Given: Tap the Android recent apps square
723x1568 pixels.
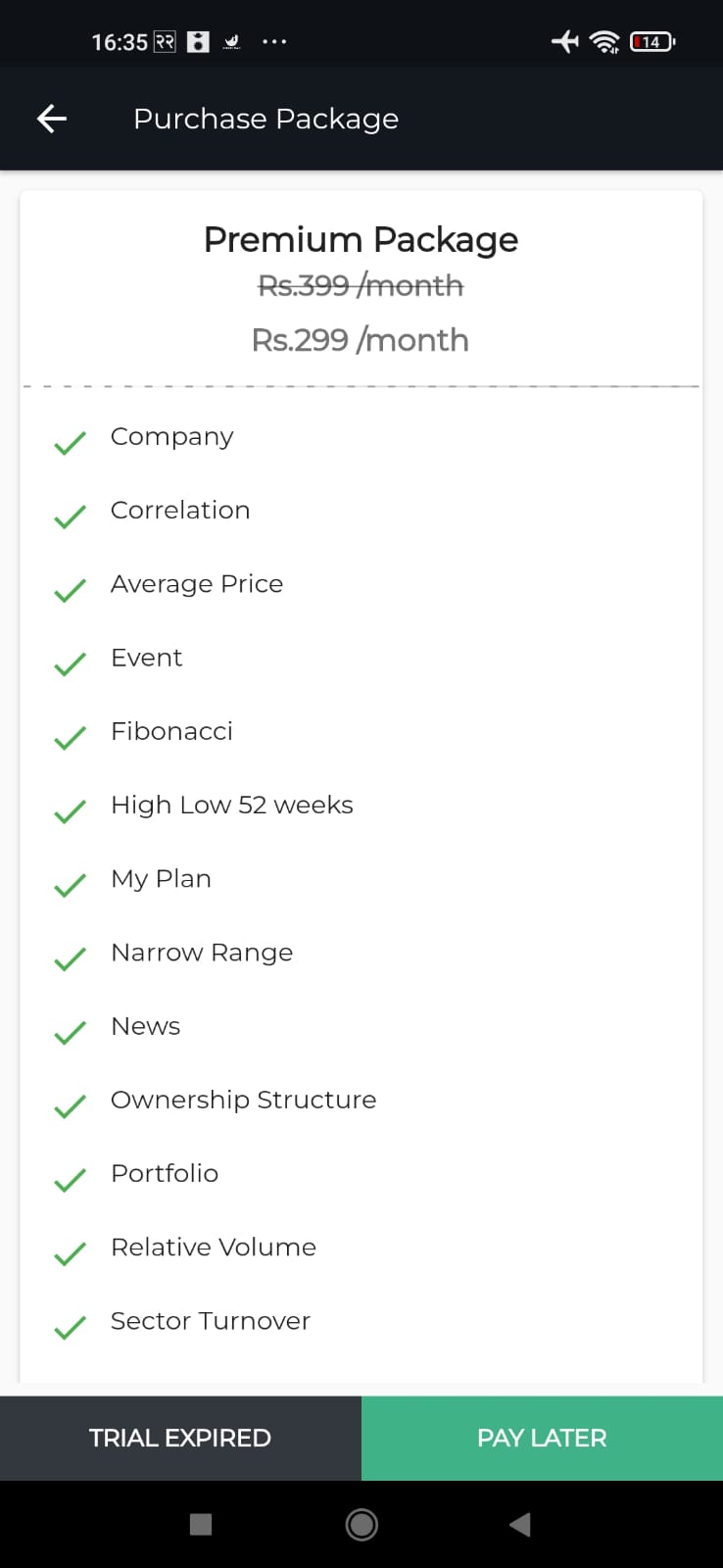Looking at the screenshot, I should pyautogui.click(x=201, y=1524).
